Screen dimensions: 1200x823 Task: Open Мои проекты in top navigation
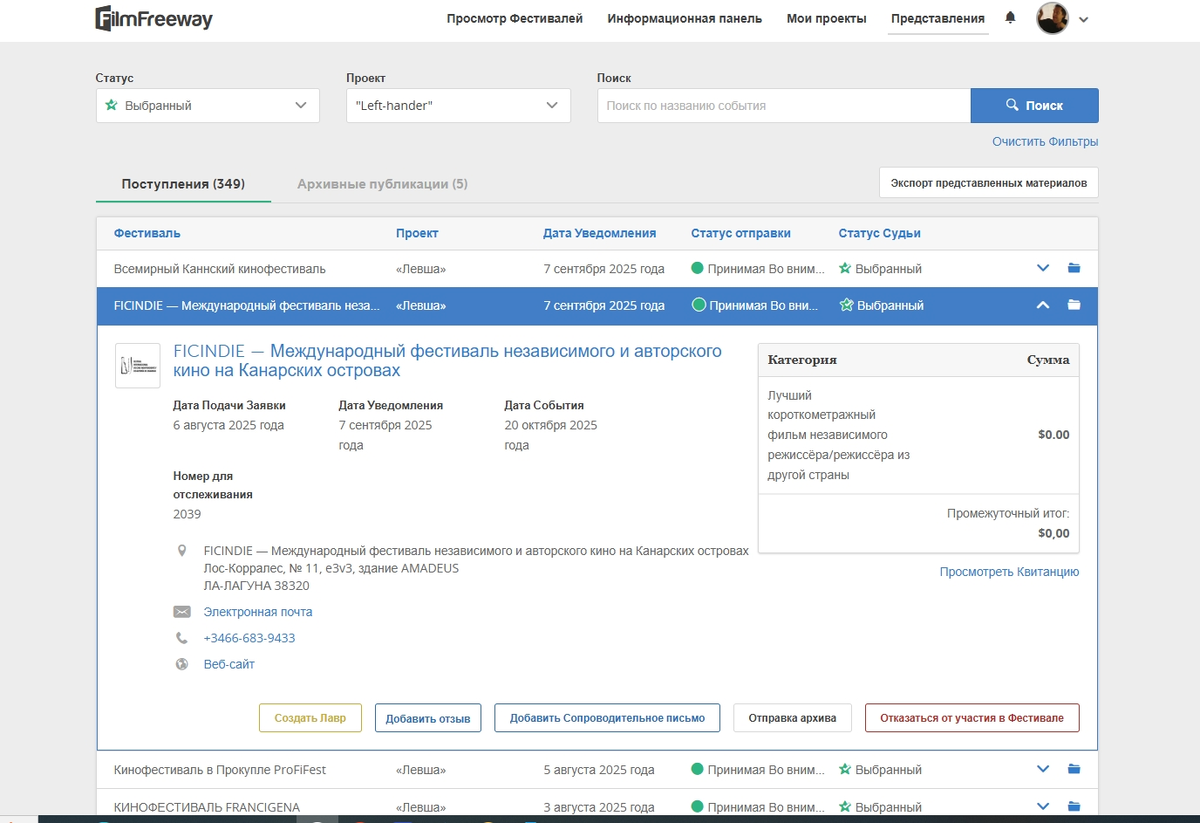point(826,18)
